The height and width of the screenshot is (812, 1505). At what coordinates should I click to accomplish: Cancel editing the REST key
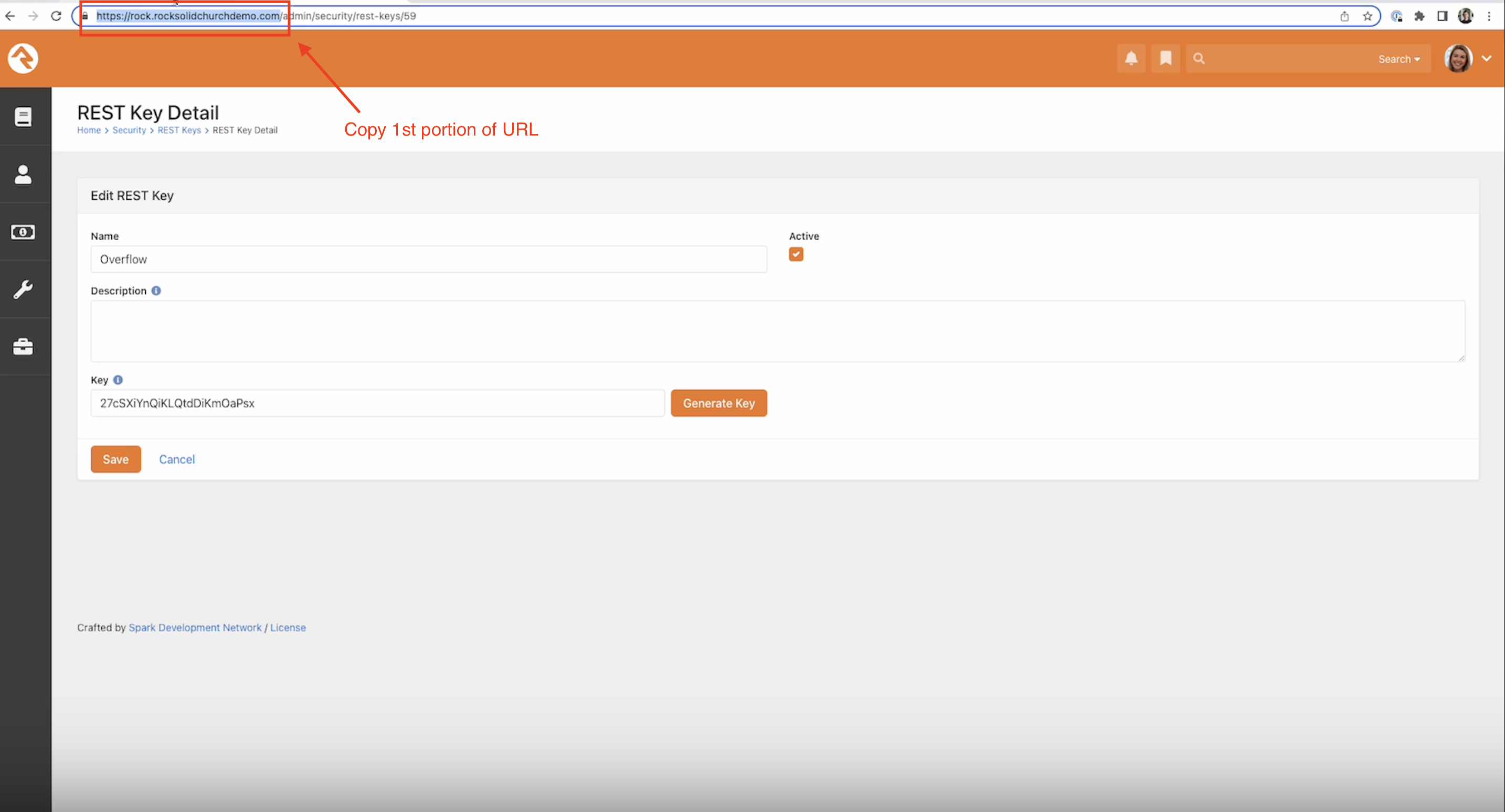[177, 459]
